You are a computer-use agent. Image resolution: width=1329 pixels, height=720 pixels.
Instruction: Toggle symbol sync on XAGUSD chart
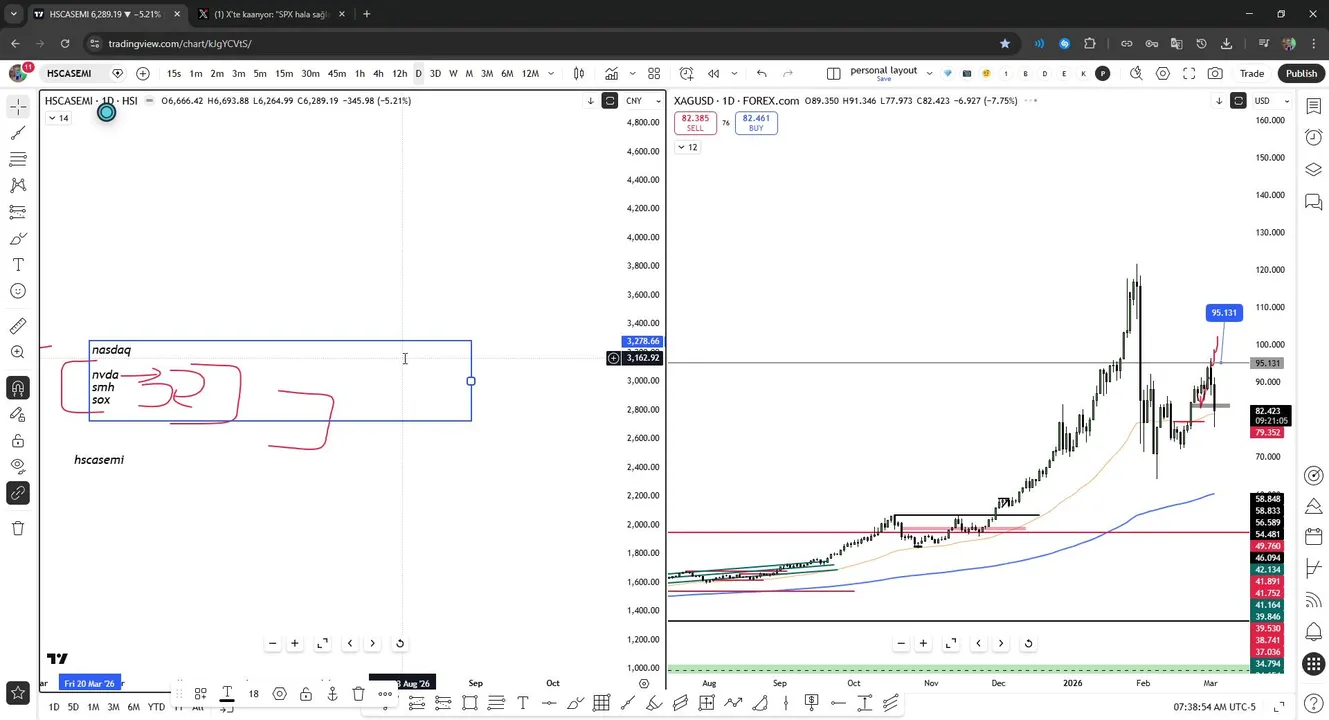pos(1238,101)
